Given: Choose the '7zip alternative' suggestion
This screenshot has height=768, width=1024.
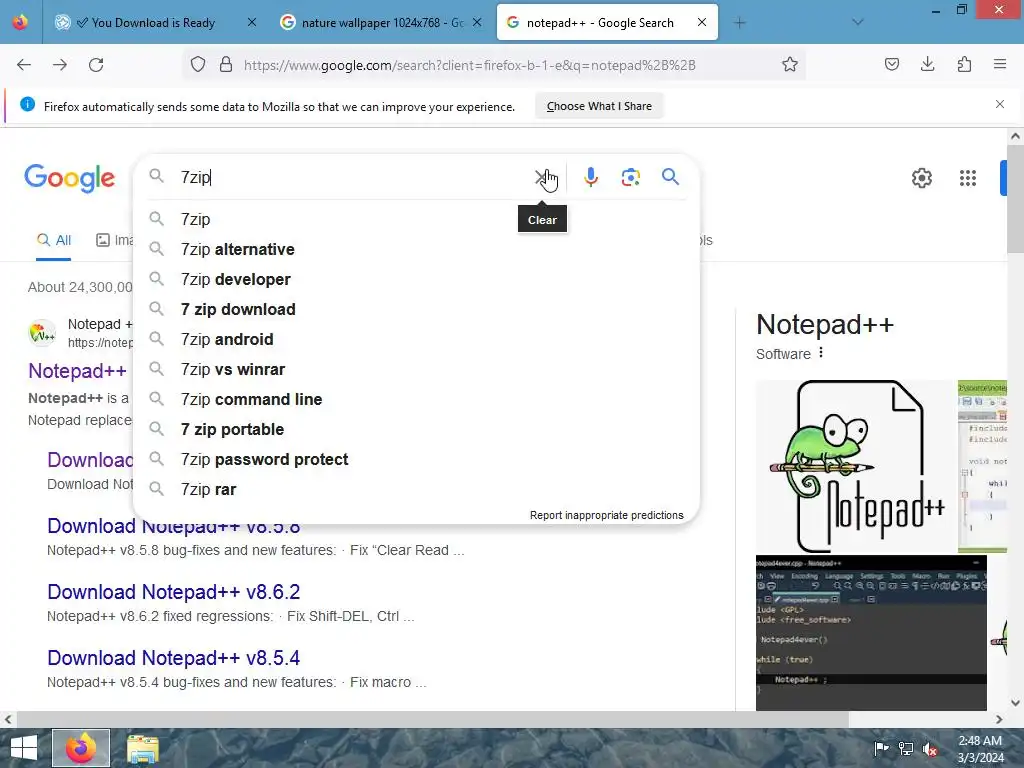Looking at the screenshot, I should (x=416, y=249).
